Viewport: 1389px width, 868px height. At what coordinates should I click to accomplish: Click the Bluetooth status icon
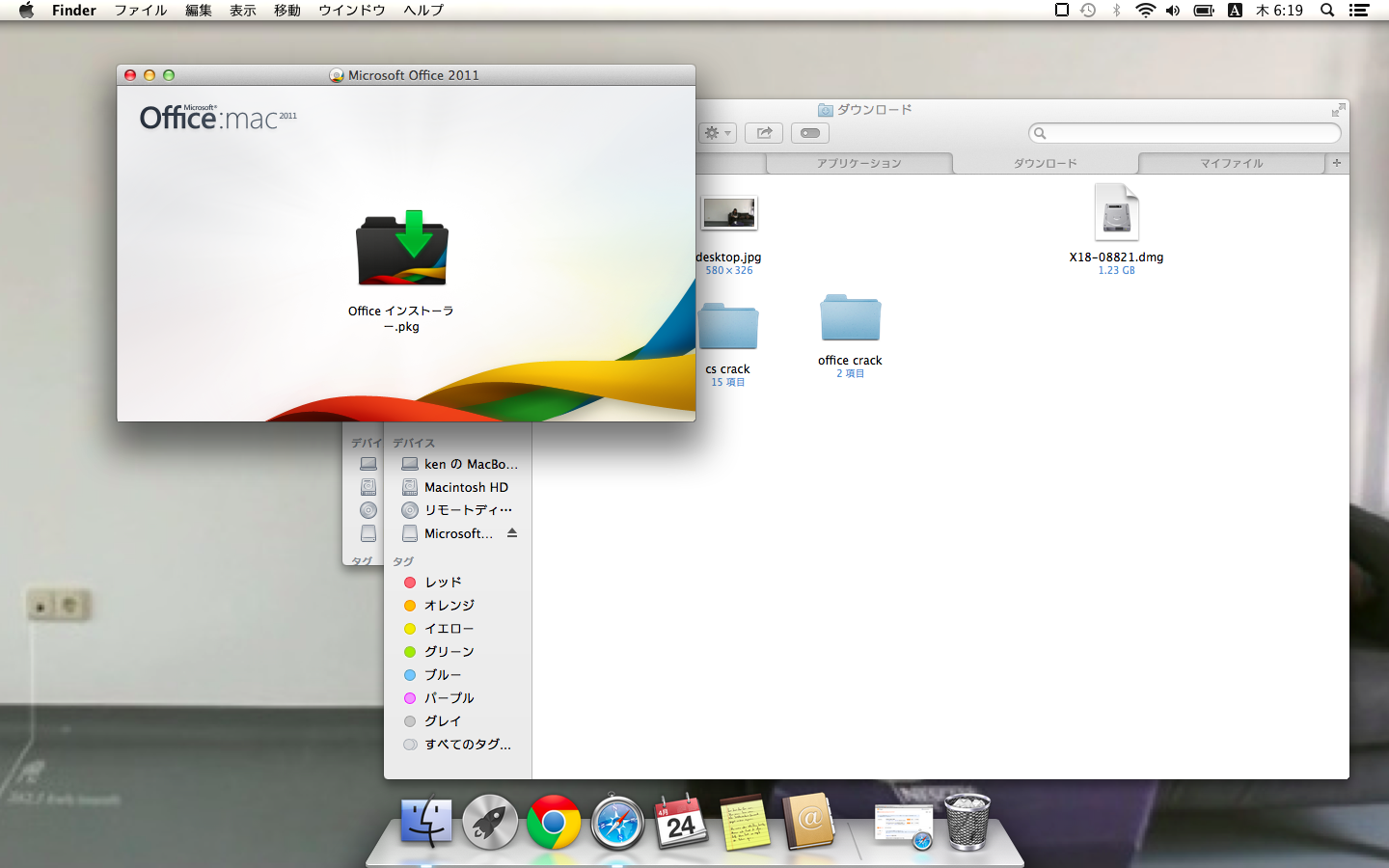pos(1117,11)
